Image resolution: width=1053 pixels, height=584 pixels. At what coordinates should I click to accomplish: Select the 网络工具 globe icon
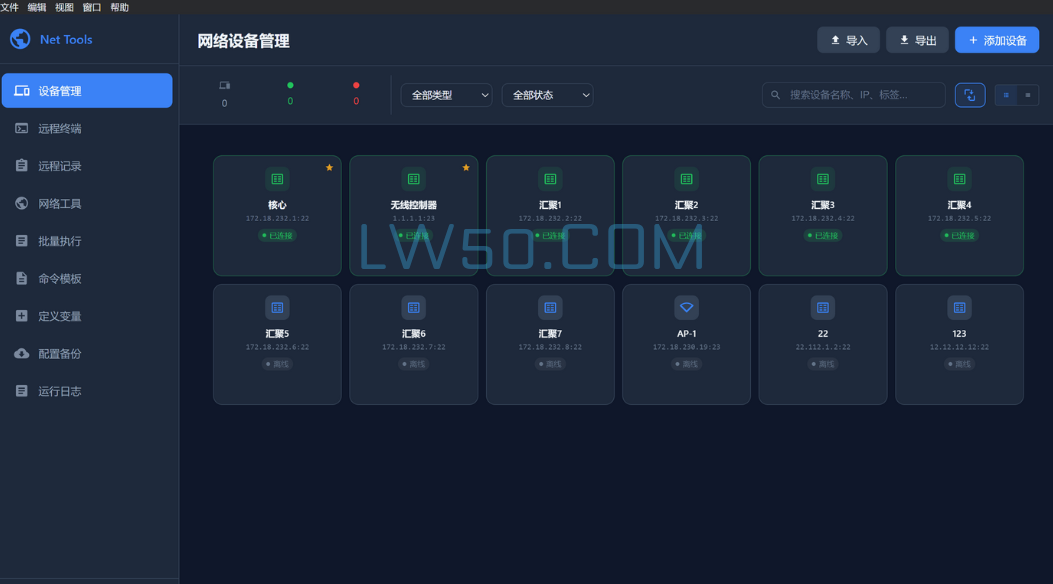pyautogui.click(x=22, y=203)
